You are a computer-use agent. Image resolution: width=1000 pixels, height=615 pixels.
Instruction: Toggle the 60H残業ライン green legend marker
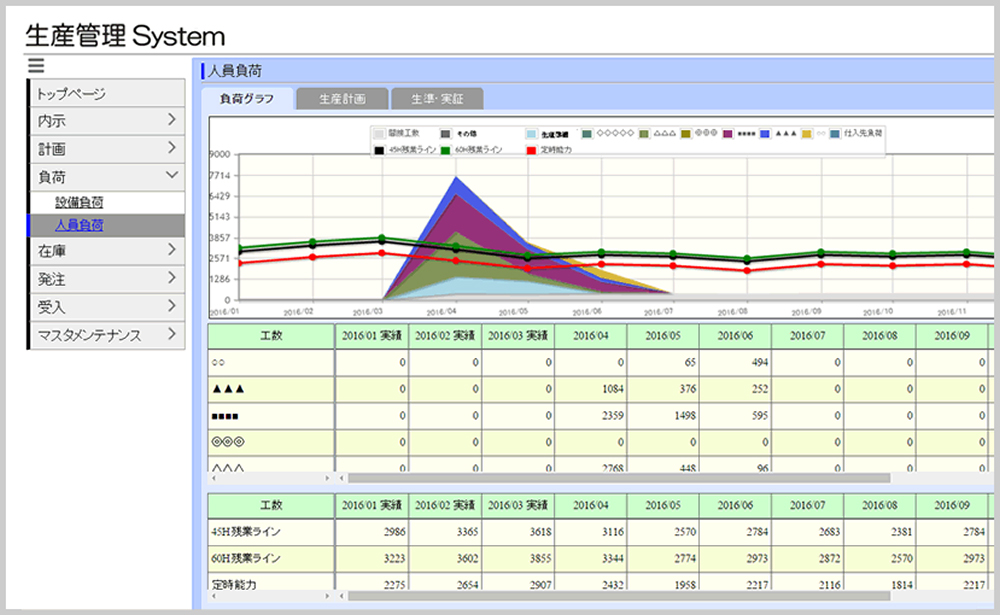446,150
